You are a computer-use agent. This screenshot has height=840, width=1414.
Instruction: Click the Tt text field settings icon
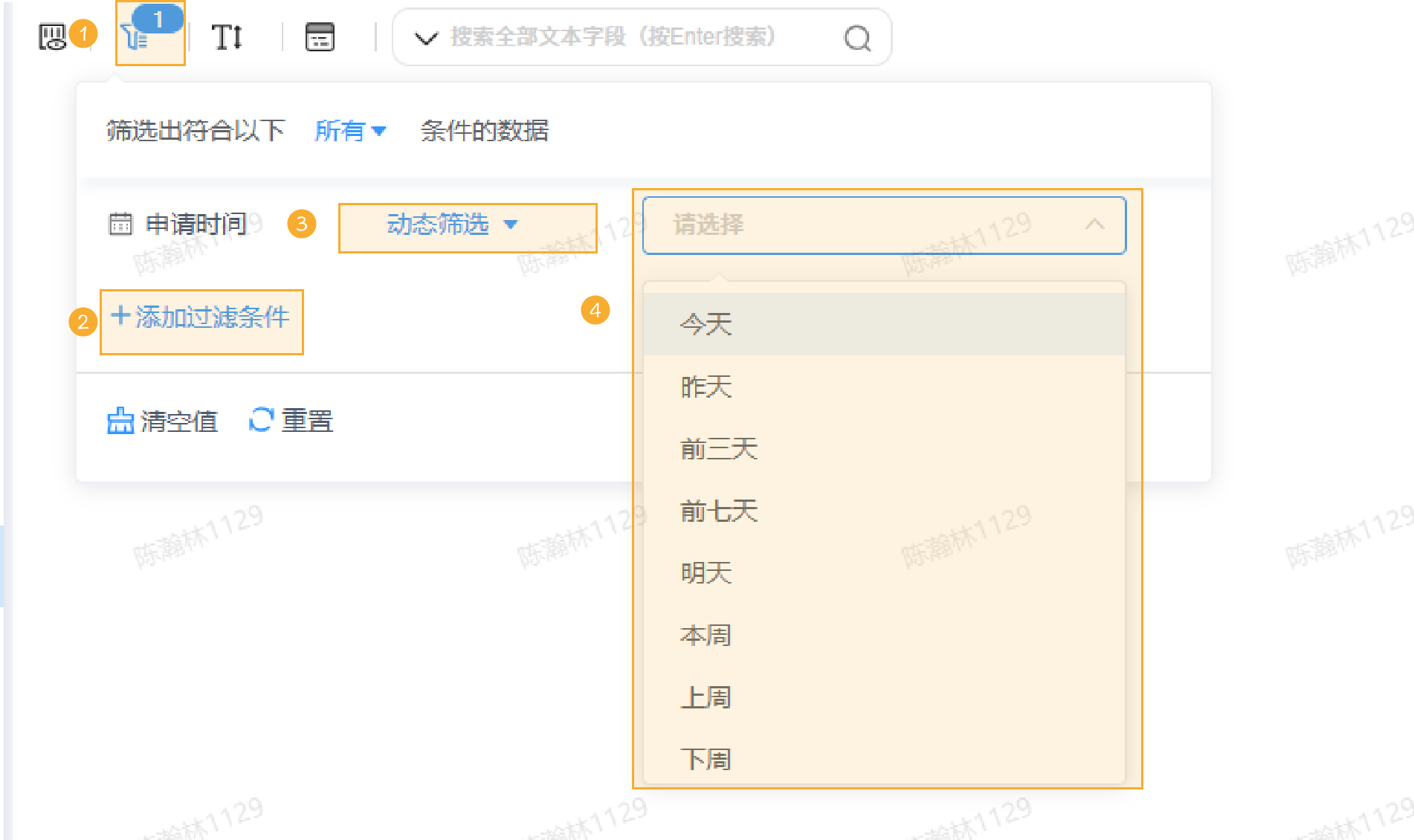coord(227,36)
